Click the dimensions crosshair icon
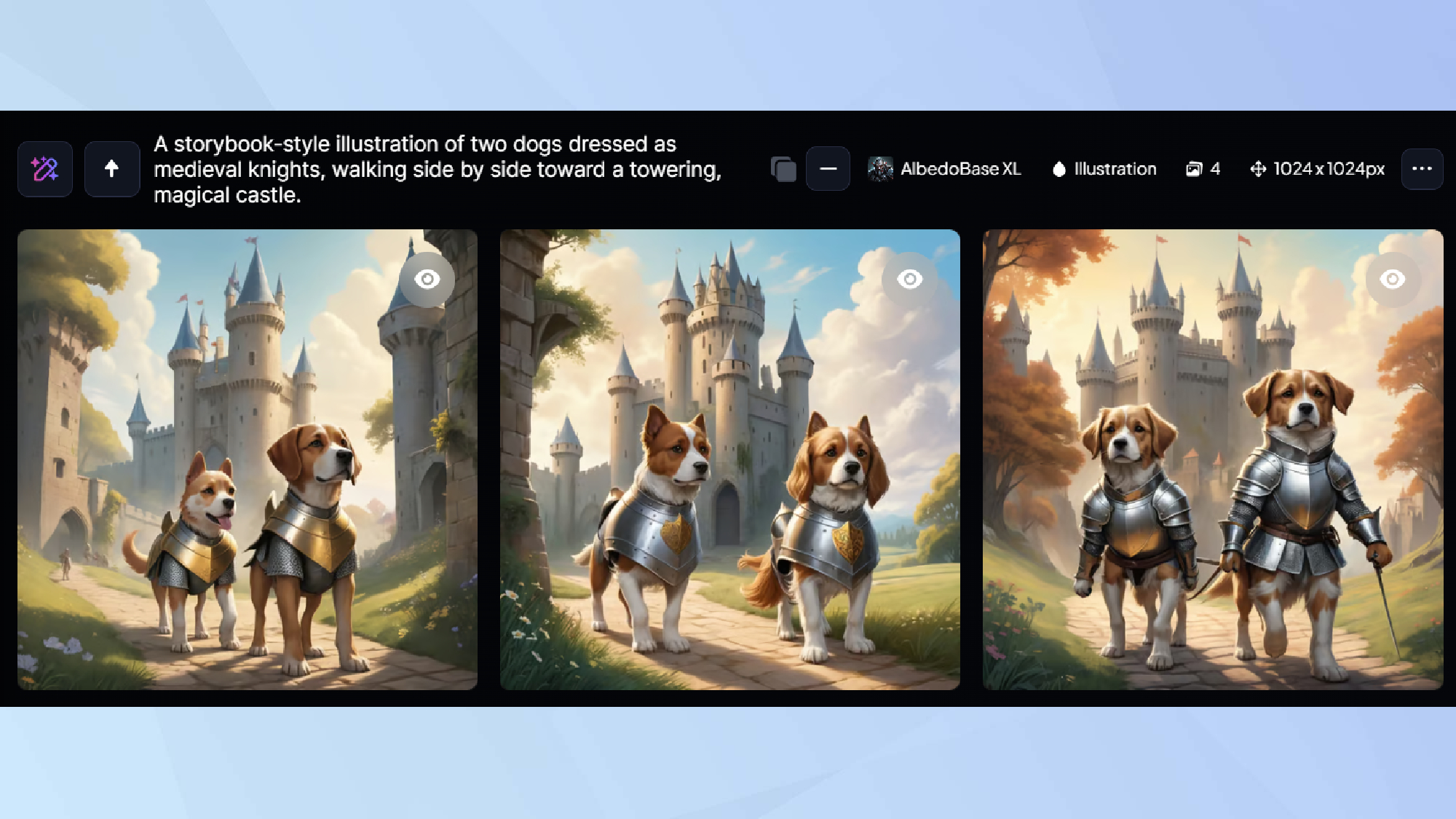The width and height of the screenshot is (1456, 819). point(1258,169)
